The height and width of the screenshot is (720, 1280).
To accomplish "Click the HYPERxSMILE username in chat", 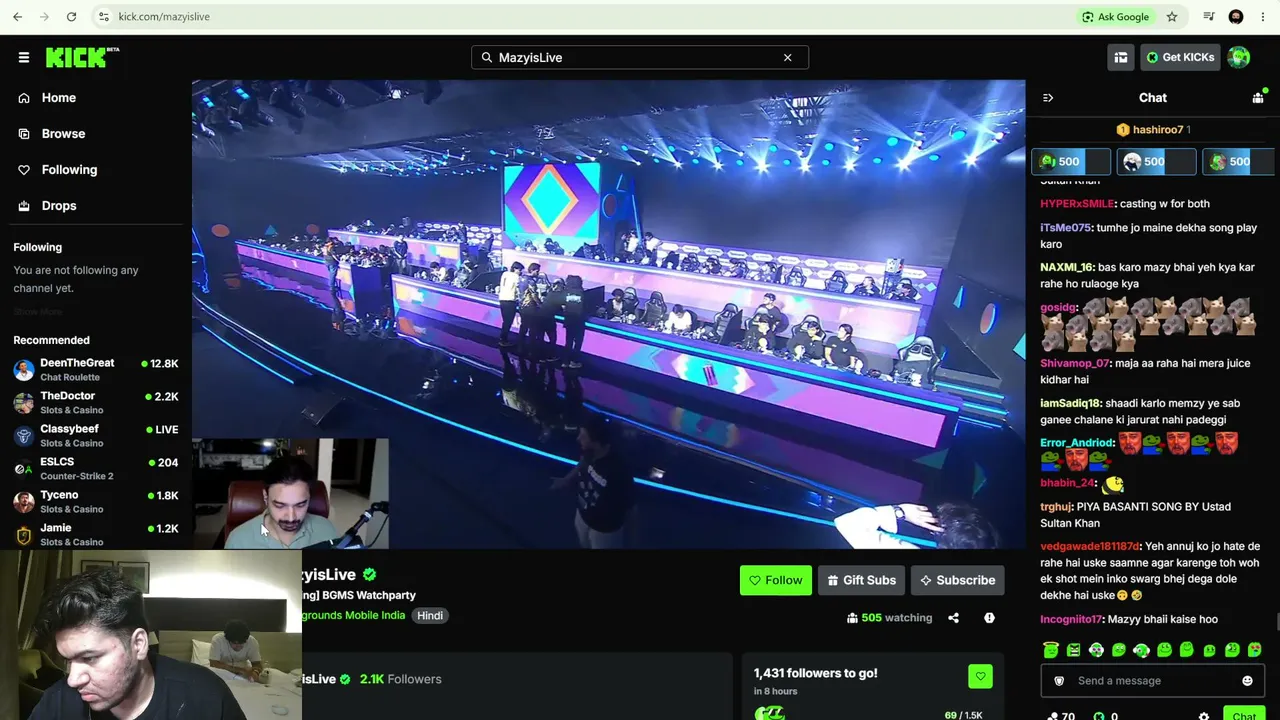I will point(1077,204).
